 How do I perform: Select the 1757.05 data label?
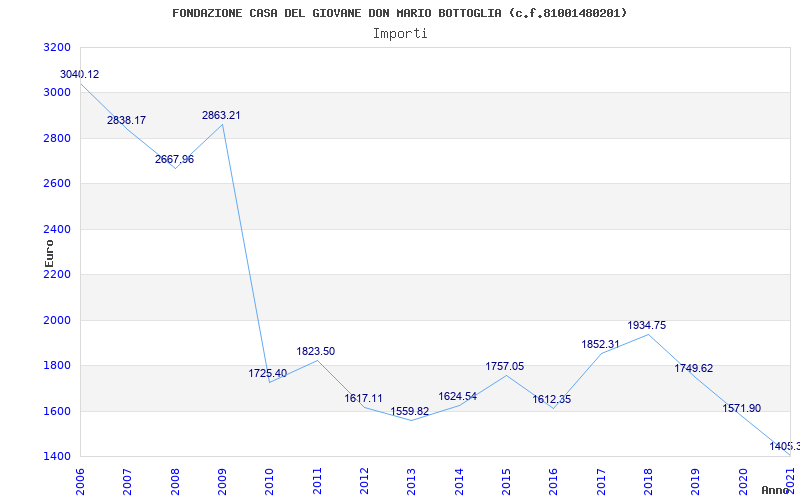(x=505, y=366)
